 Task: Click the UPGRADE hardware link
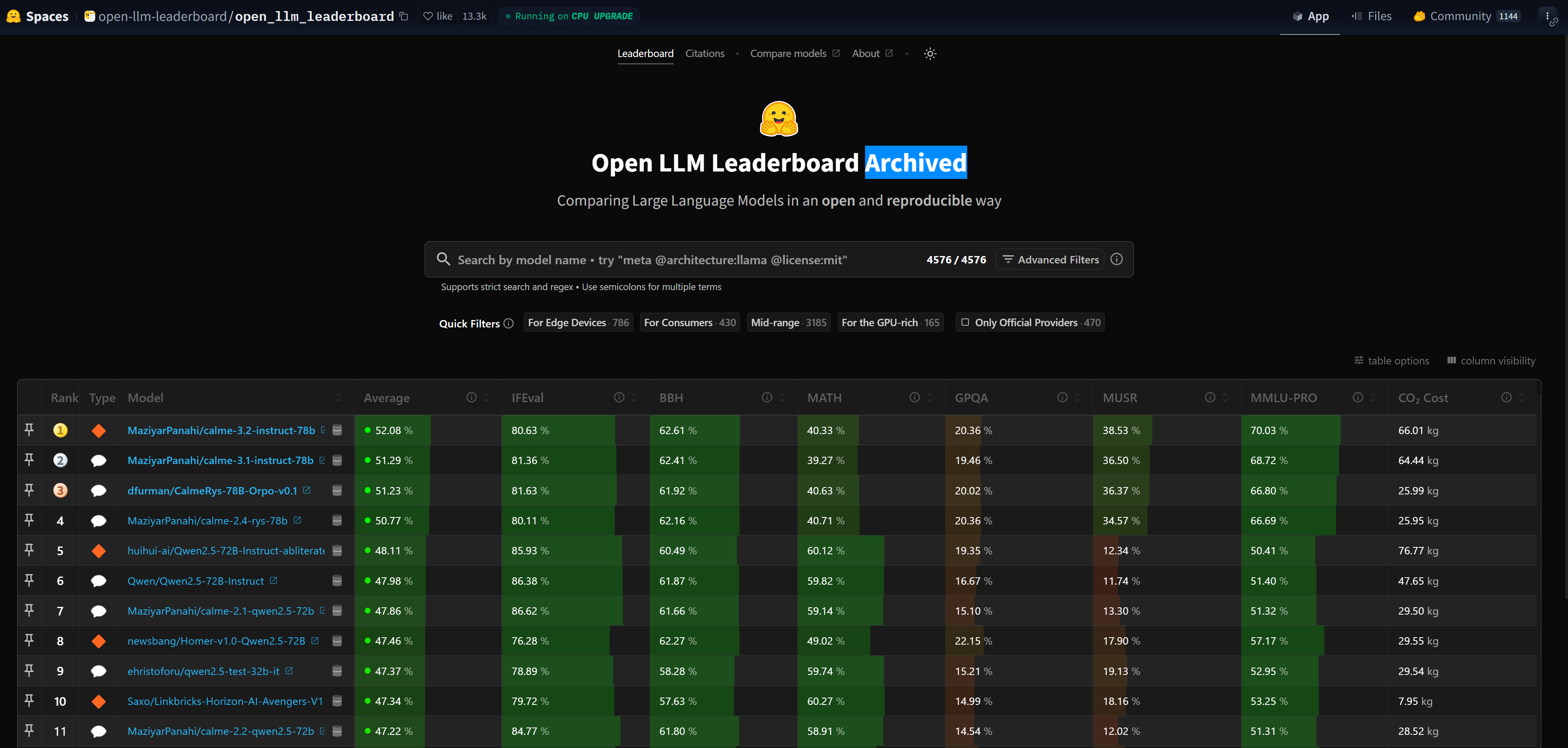[x=613, y=16]
